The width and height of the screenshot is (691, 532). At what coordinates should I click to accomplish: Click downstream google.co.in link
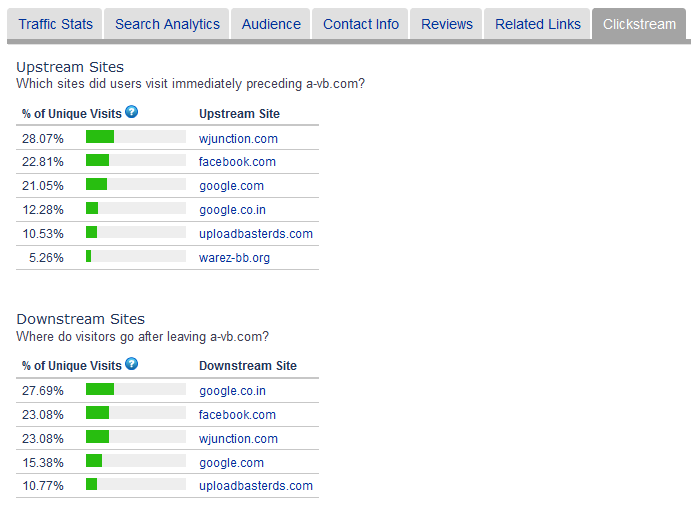click(x=232, y=391)
